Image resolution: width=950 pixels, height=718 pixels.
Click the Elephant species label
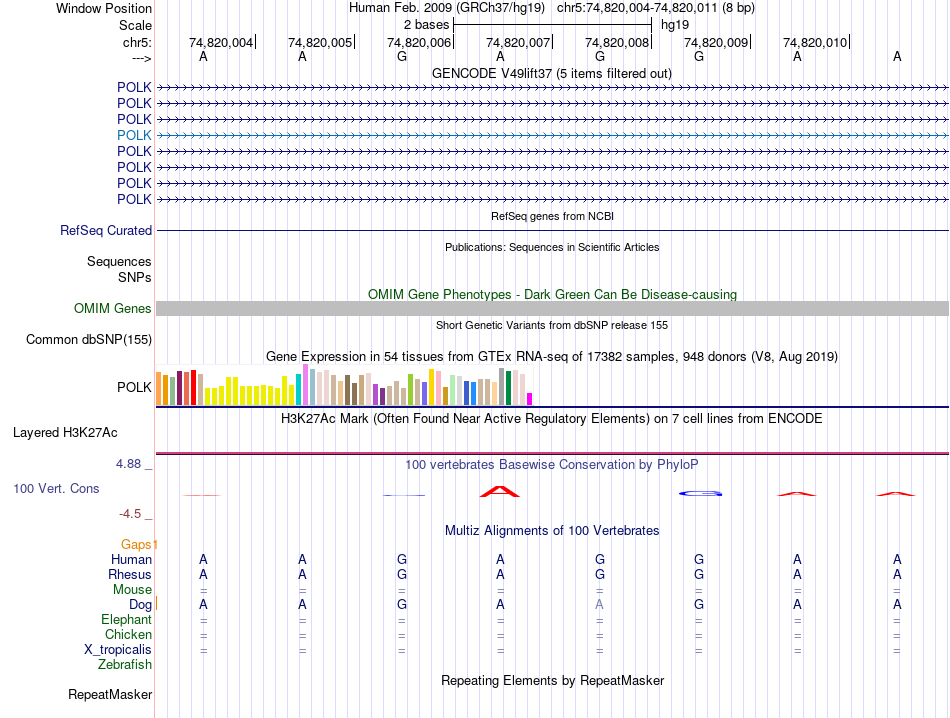tap(126, 619)
